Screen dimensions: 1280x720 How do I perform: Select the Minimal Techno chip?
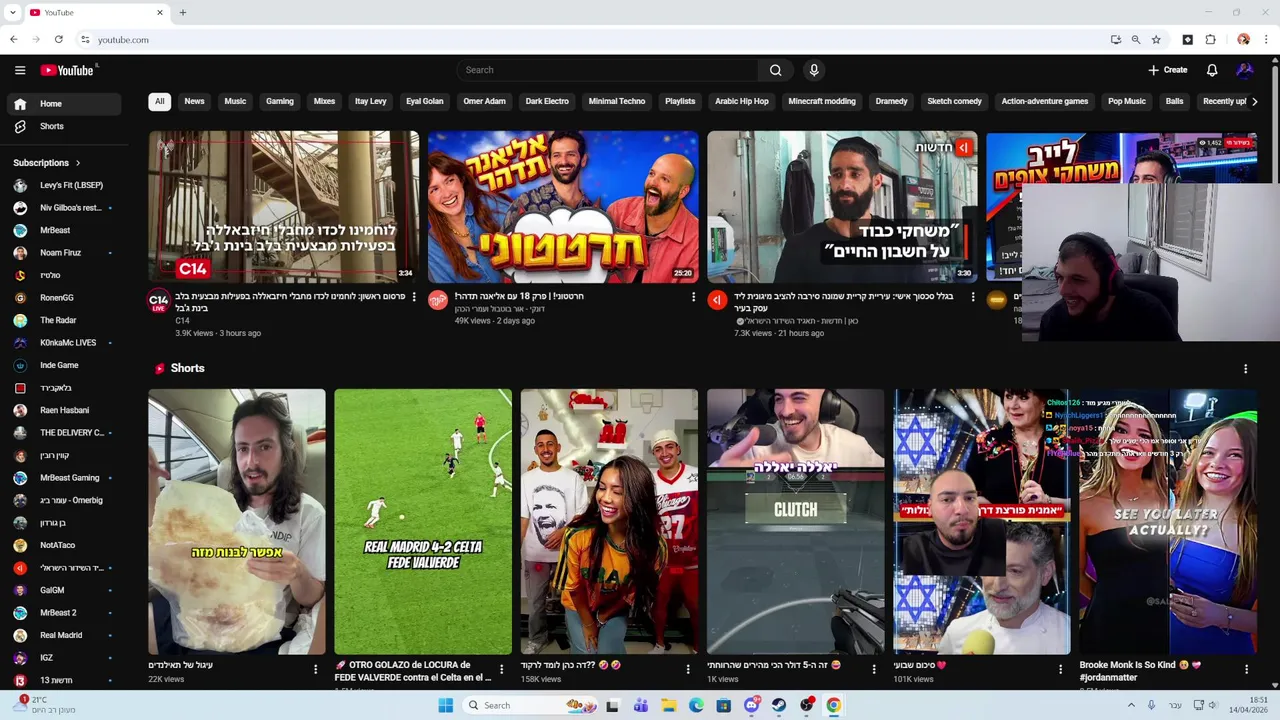[617, 101]
